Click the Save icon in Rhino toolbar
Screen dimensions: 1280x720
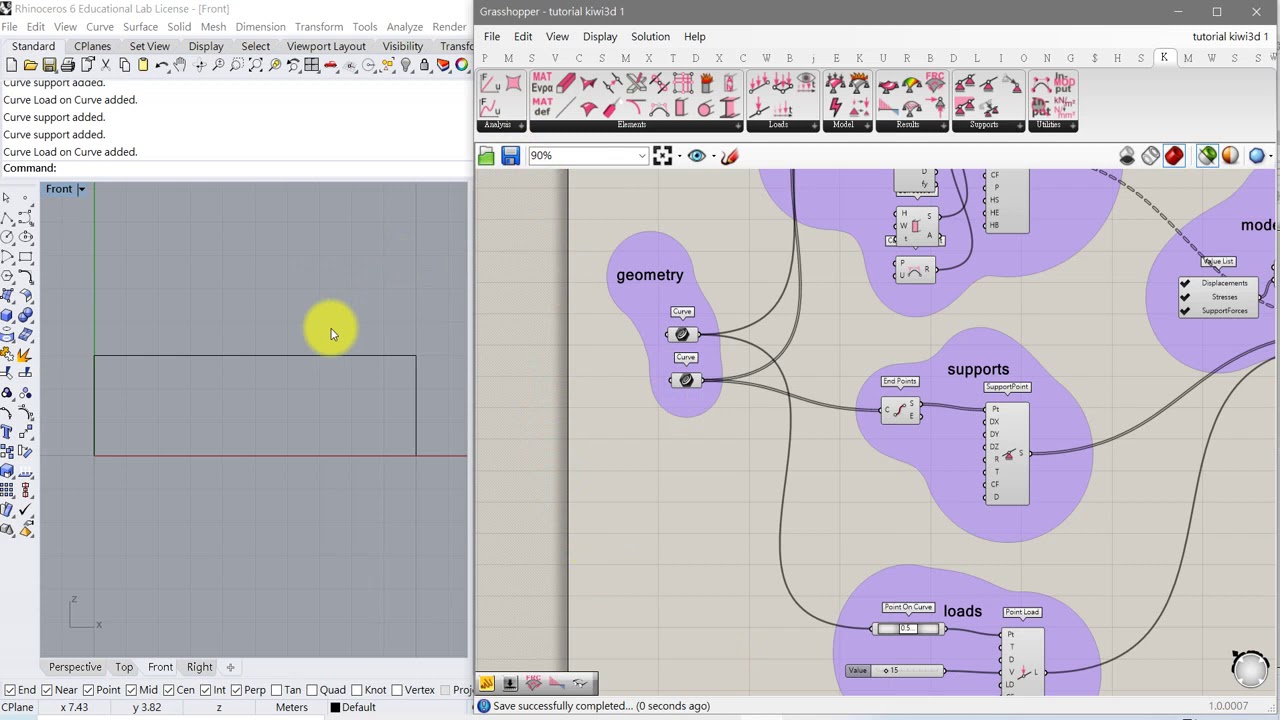49,65
